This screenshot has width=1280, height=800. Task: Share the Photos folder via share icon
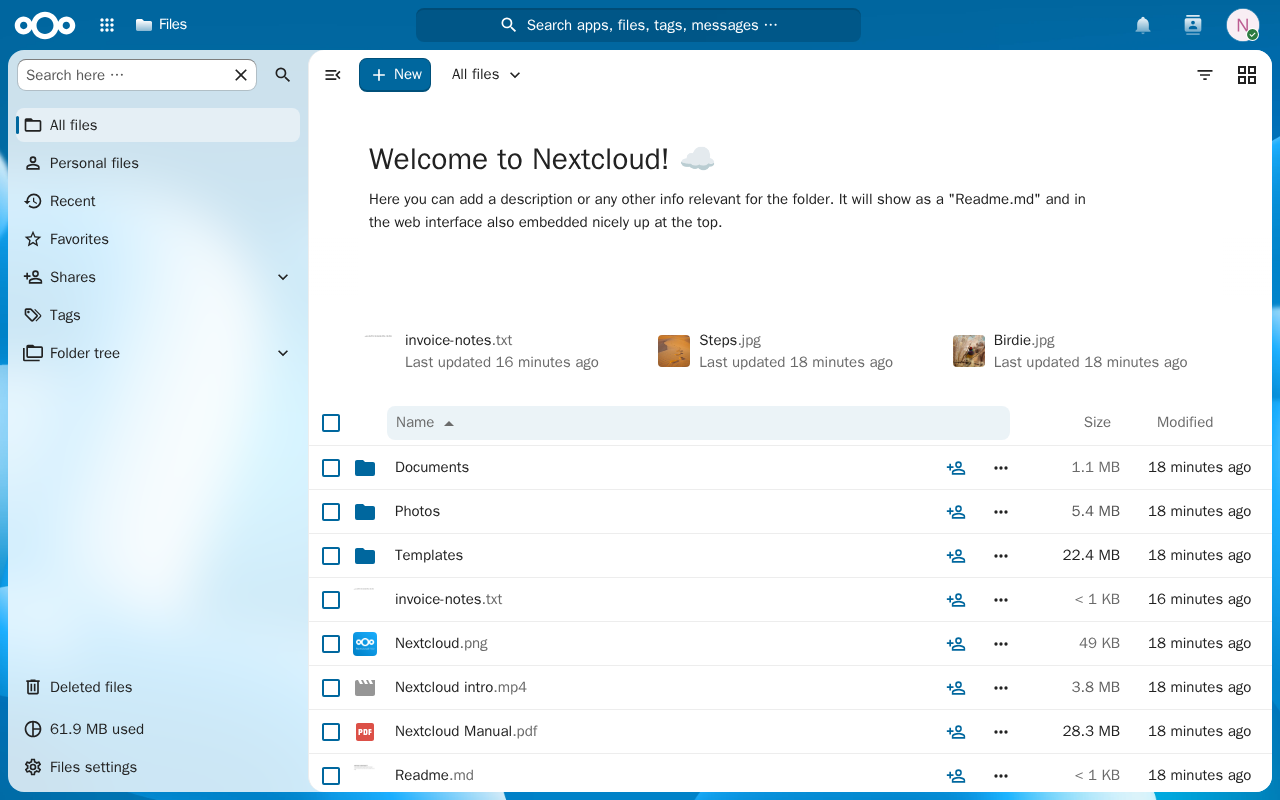956,512
